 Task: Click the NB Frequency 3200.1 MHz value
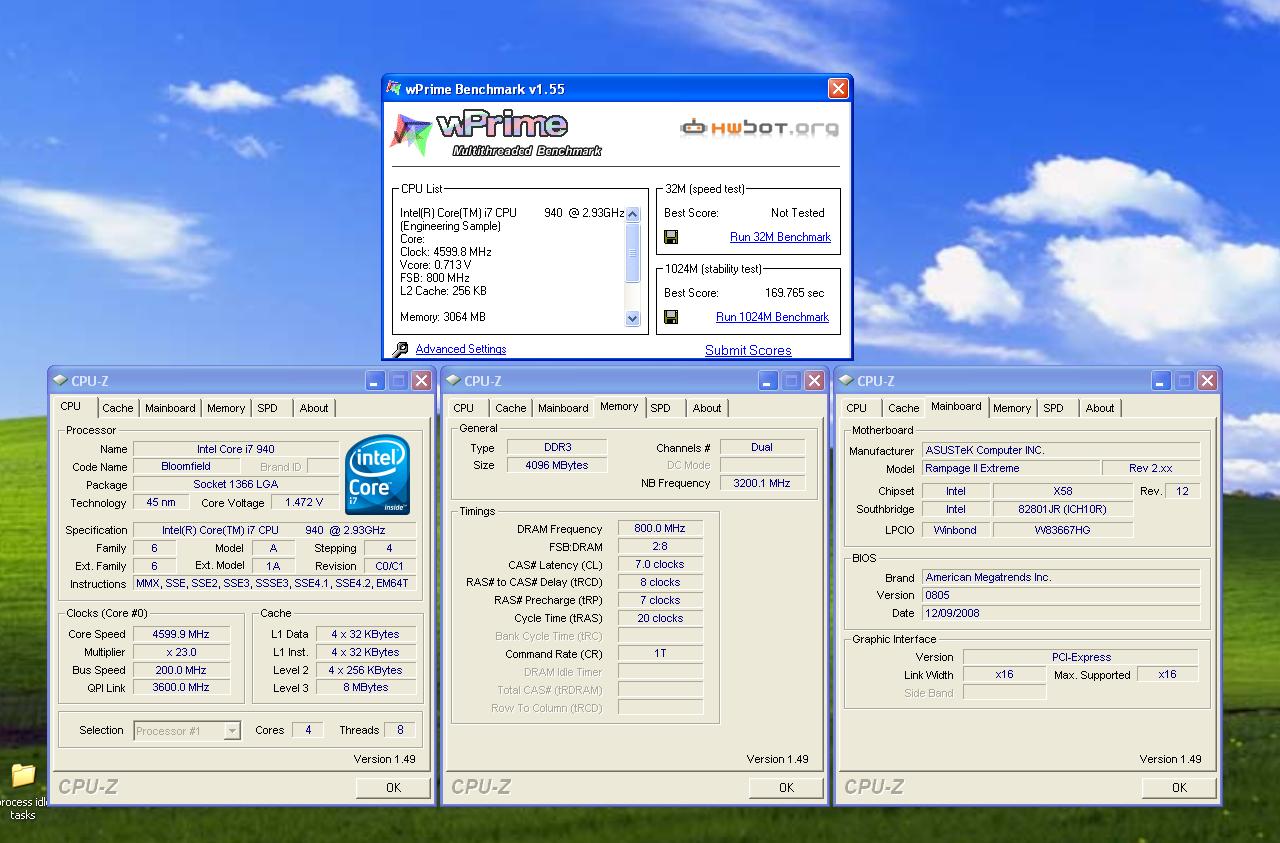click(762, 483)
